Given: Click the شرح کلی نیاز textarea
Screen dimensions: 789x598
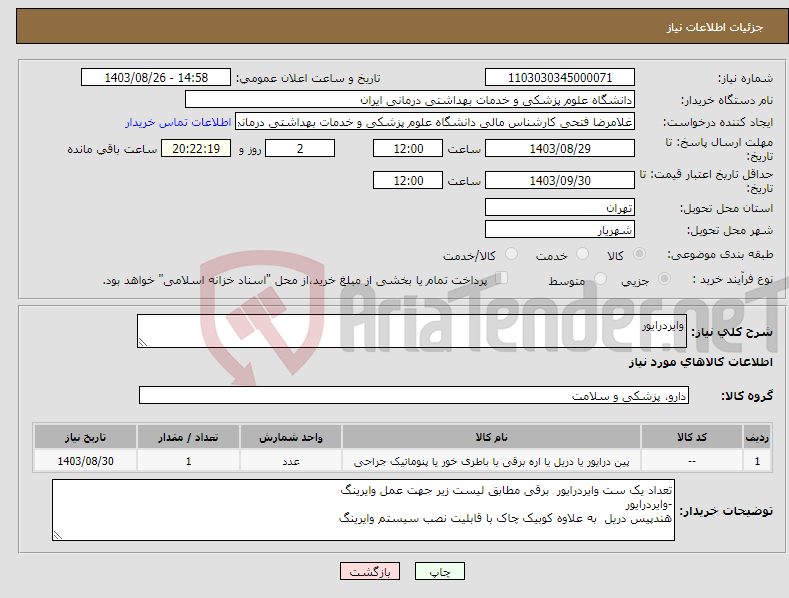Looking at the screenshot, I should click(x=412, y=331).
